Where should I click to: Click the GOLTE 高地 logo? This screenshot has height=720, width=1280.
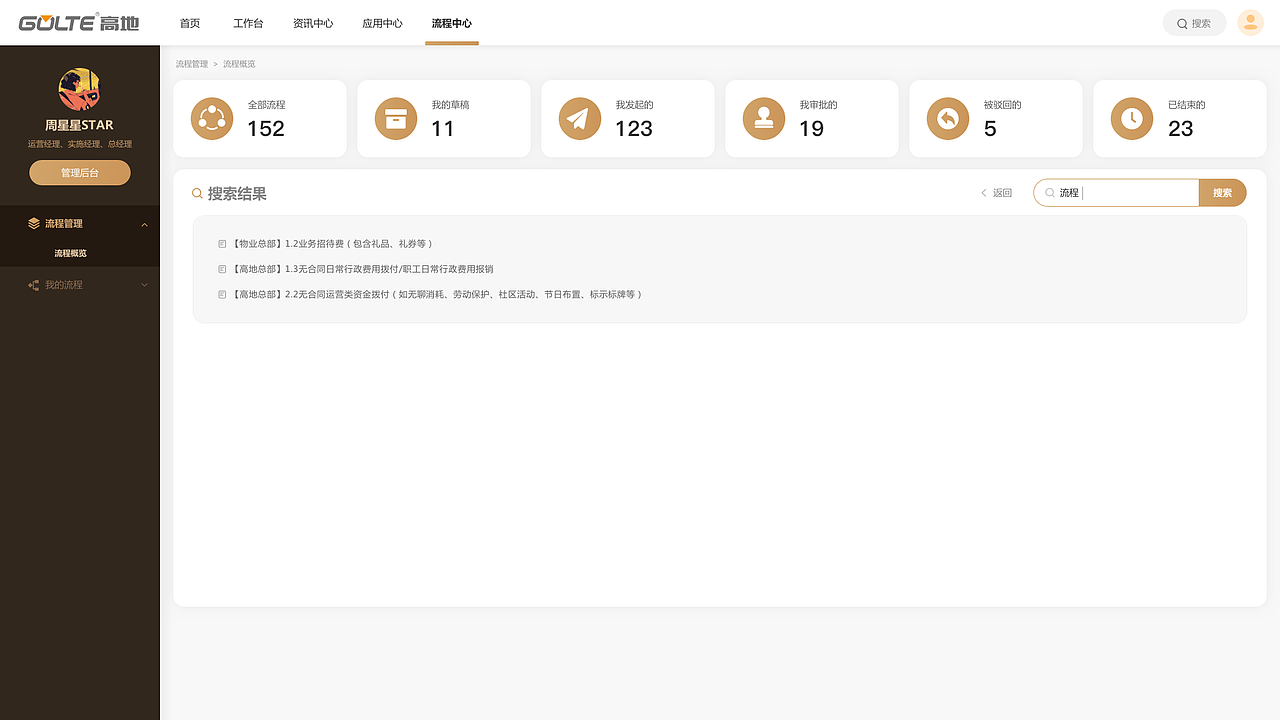click(x=79, y=22)
